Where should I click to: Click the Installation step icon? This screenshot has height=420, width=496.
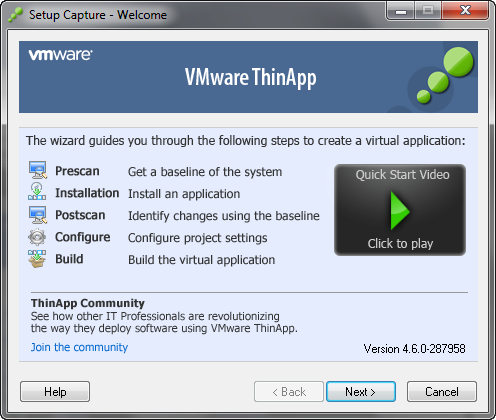tap(37, 191)
